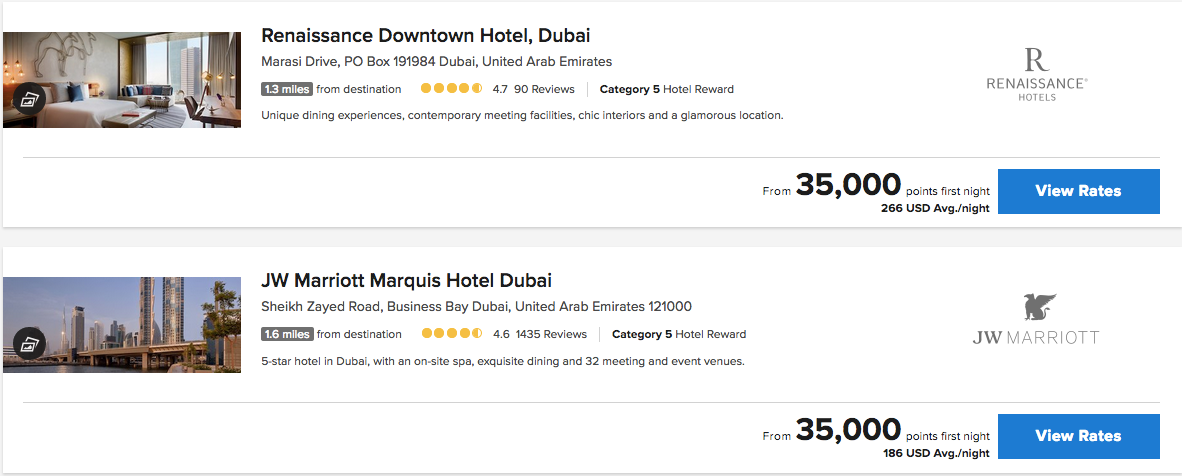Viewport: 1182px width, 476px height.
Task: Open JW Marriott photo gallery icon
Action: tap(27, 343)
